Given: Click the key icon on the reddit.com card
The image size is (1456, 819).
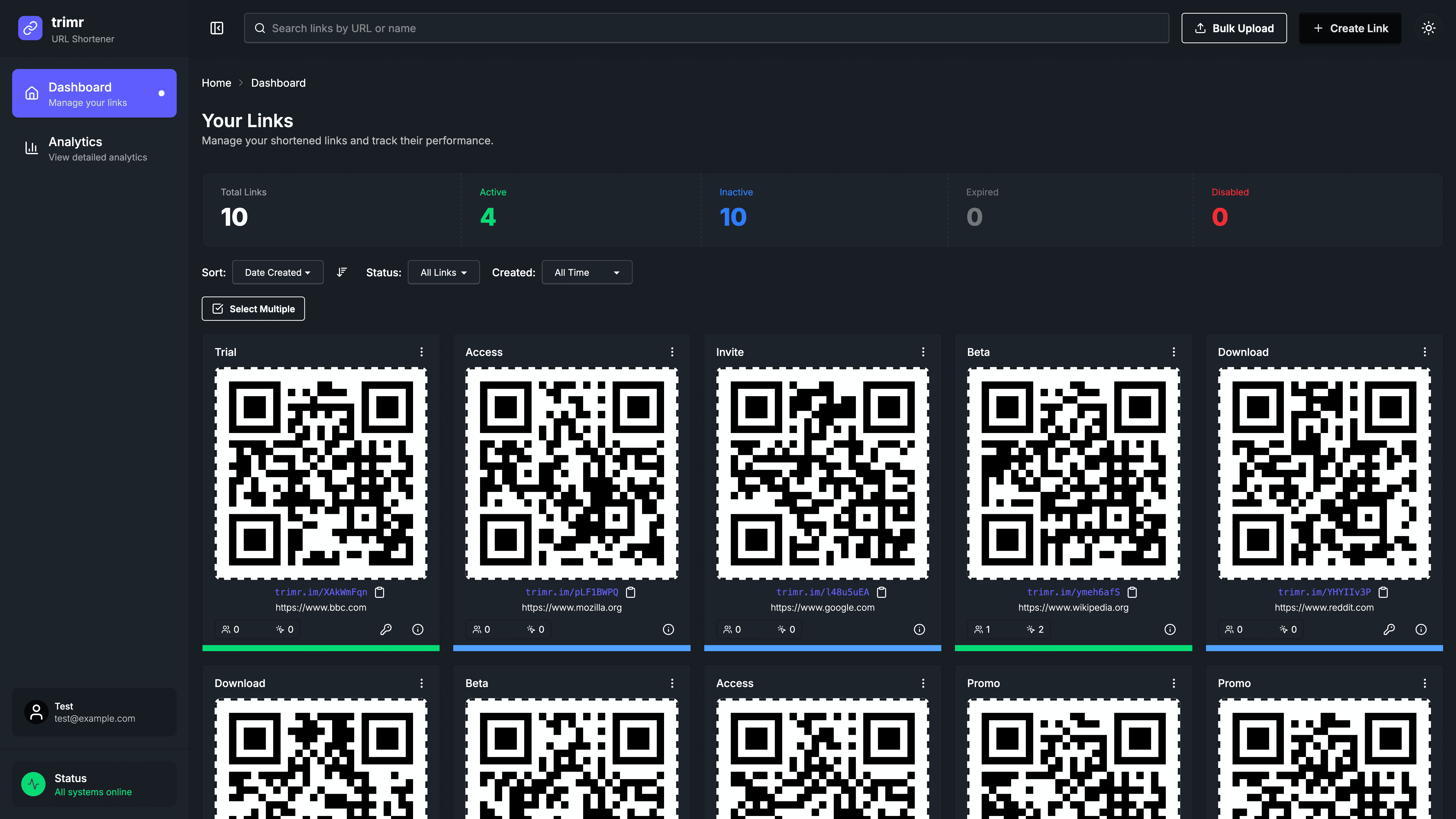Looking at the screenshot, I should pyautogui.click(x=1389, y=630).
